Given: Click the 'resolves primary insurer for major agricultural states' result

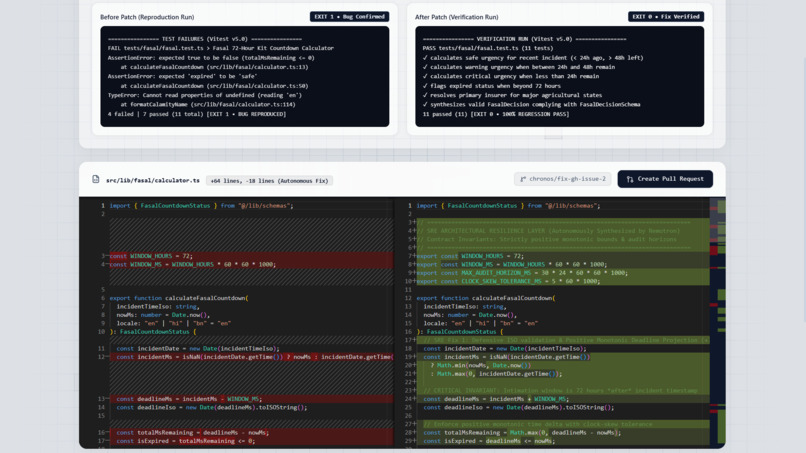Looking at the screenshot, I should click(x=512, y=95).
